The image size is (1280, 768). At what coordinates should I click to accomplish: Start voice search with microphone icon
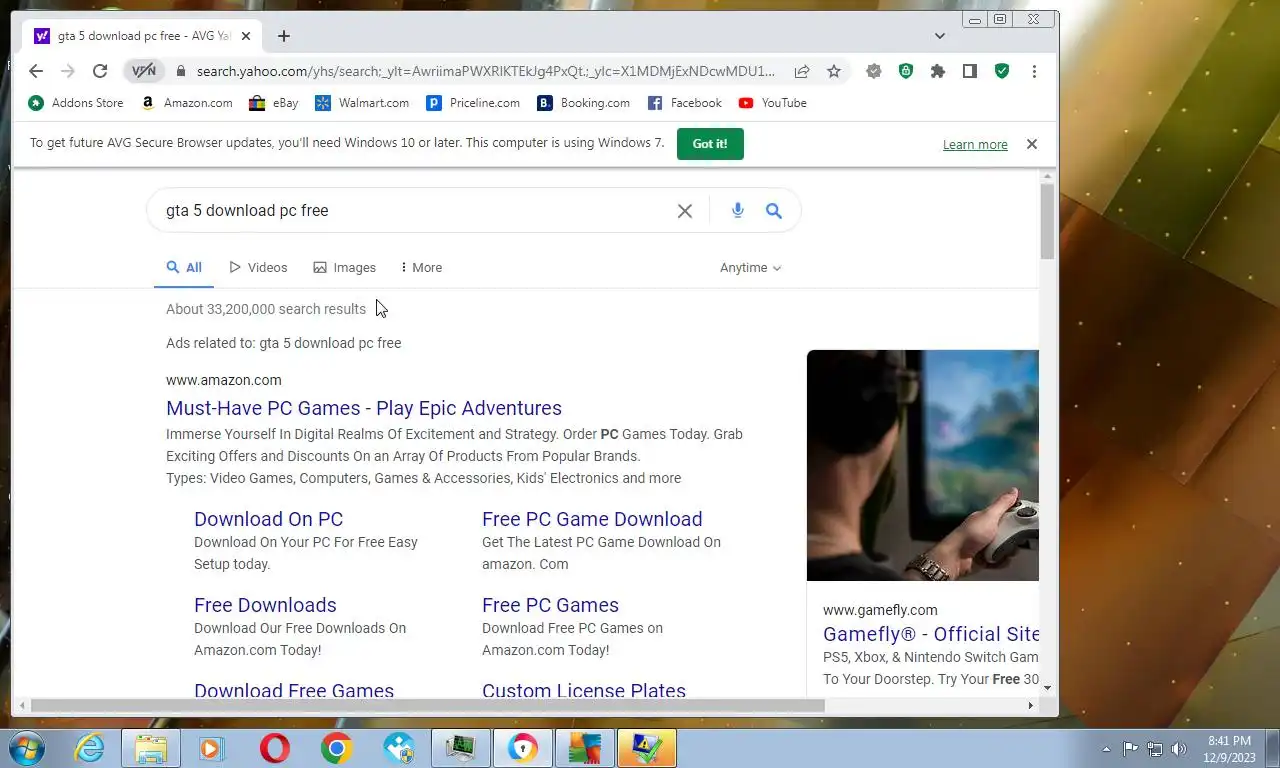[x=738, y=210]
